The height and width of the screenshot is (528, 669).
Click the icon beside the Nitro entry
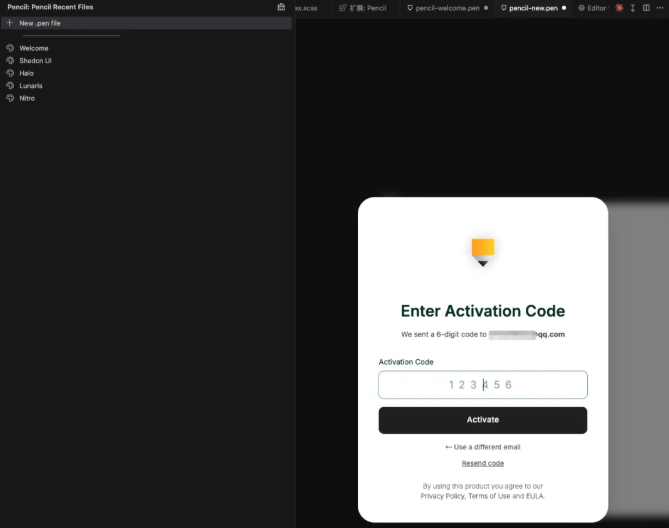click(x=10, y=98)
